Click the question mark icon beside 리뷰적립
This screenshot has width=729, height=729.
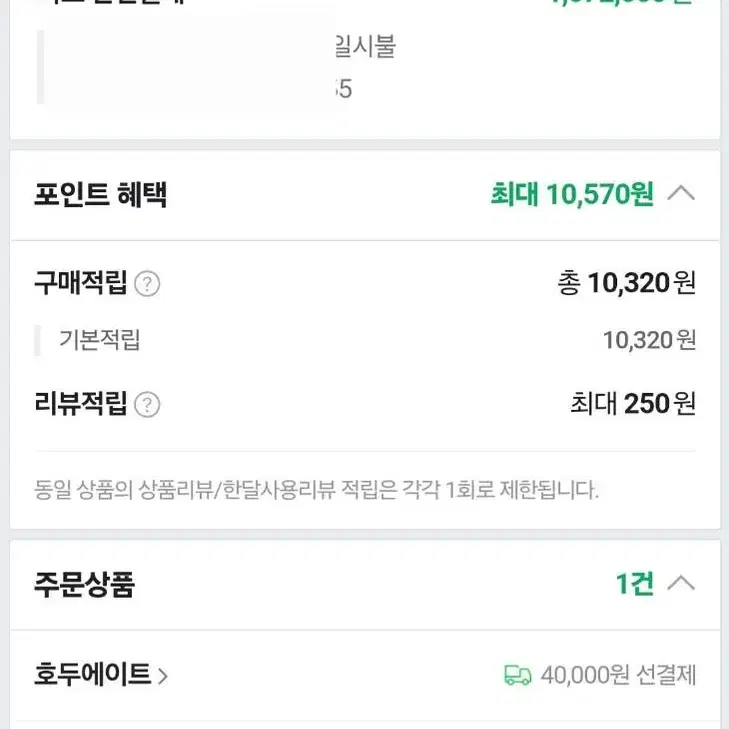point(147,404)
